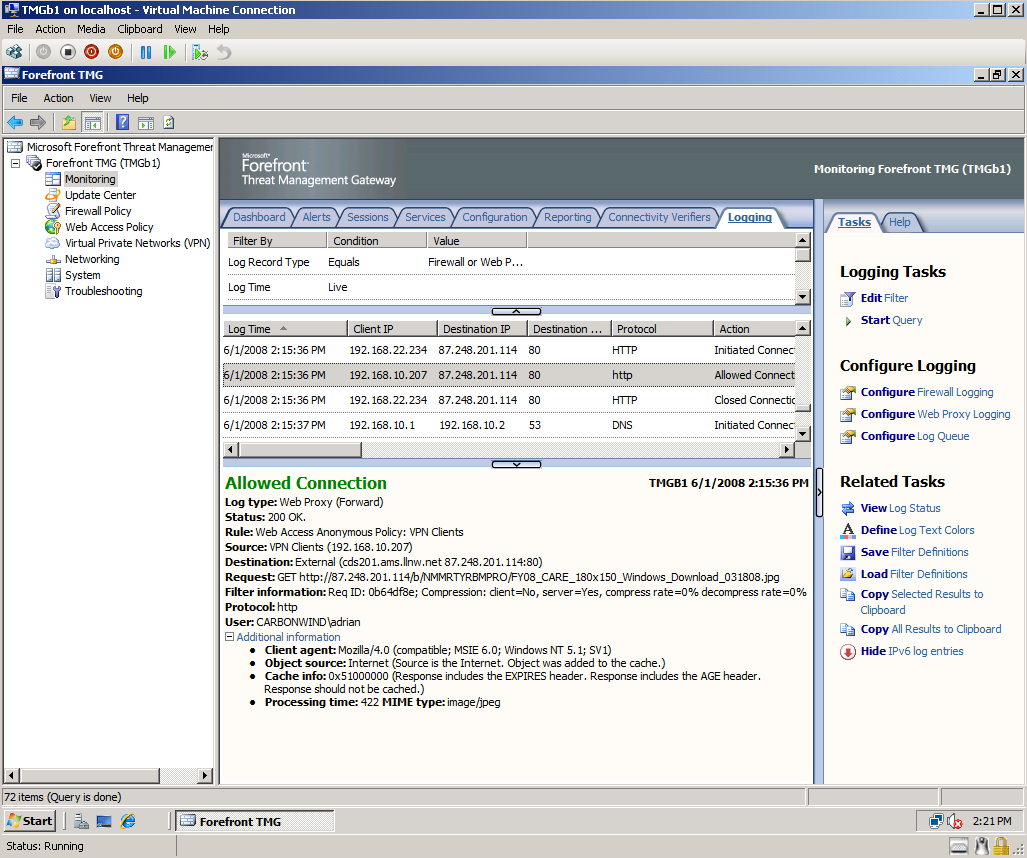Switch to the Dashboard tab
1027x858 pixels.
[x=259, y=217]
